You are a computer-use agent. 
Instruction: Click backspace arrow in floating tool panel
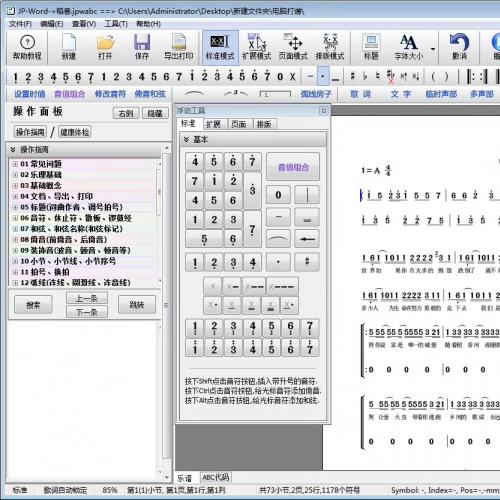(307, 239)
